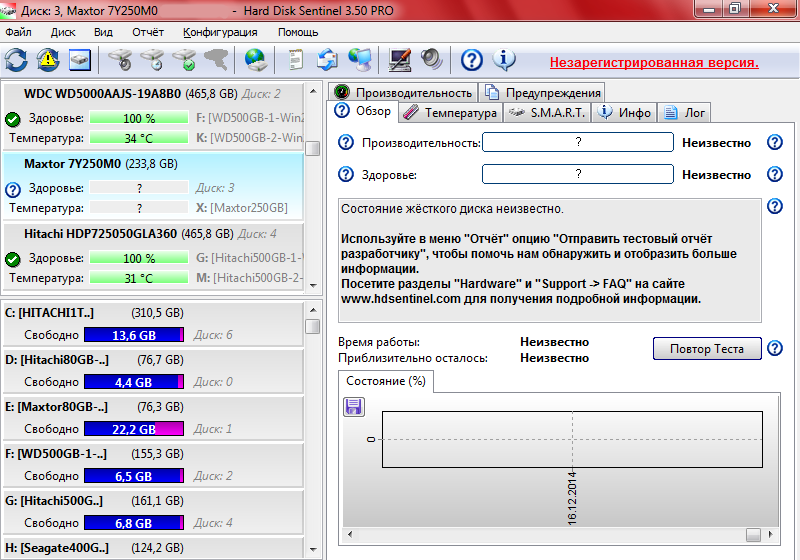
Task: Click help icon right of health Неизвестно
Action: pos(774,174)
